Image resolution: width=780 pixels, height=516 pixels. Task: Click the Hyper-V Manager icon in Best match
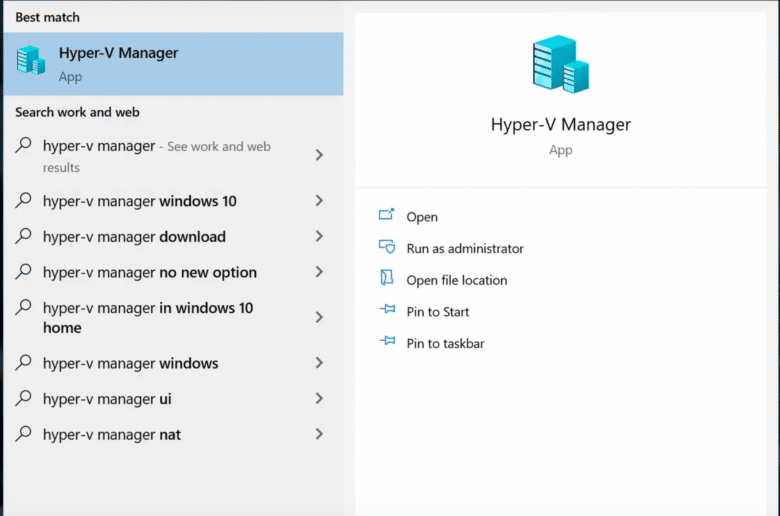tap(31, 60)
